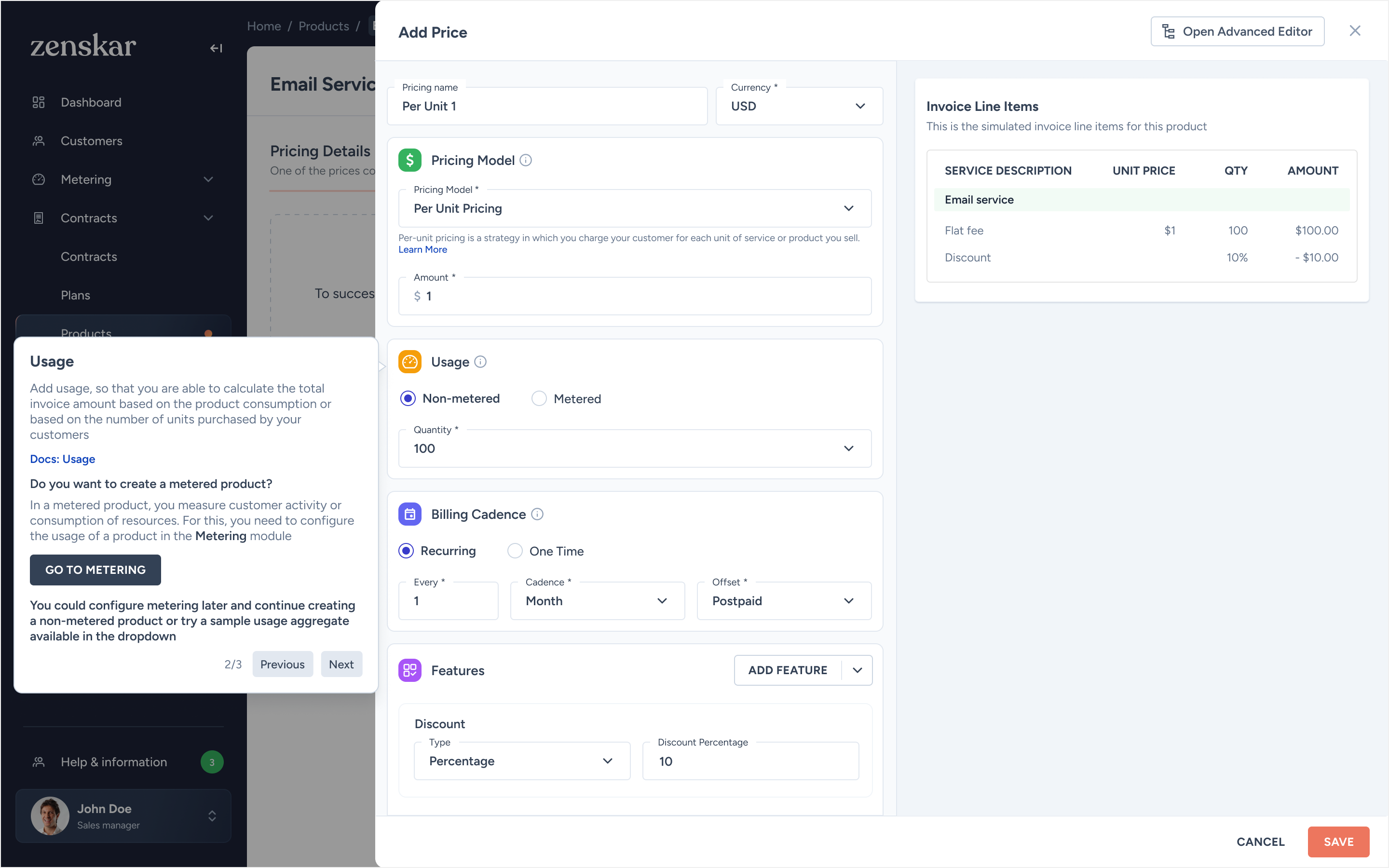
Task: Go to the Previous tour step
Action: tap(283, 664)
